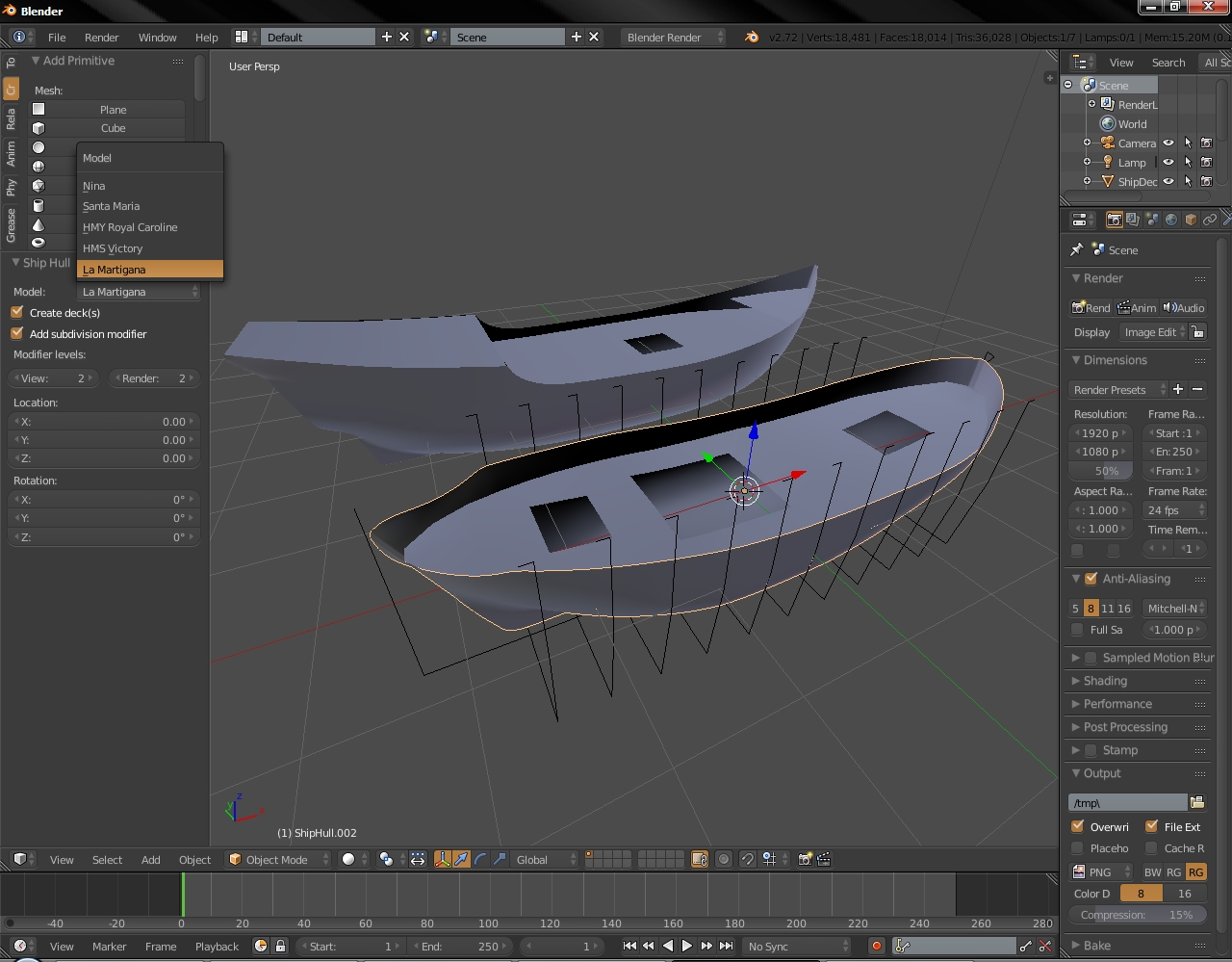
Task: Open the Render menu in top bar
Action: 101,37
